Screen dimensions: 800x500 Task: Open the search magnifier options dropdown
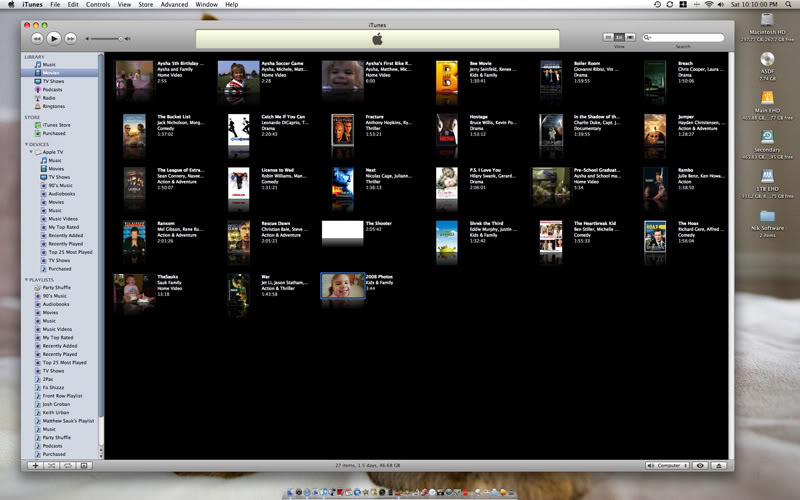click(x=647, y=38)
